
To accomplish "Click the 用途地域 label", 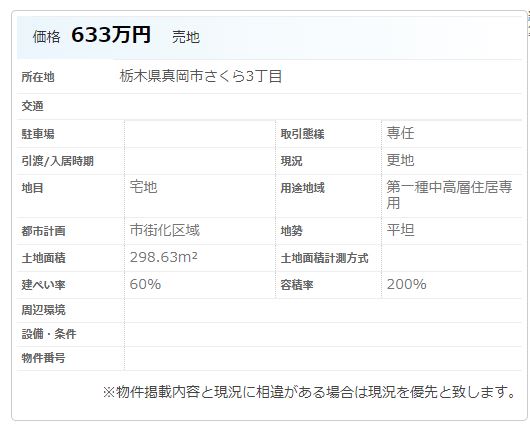I will [x=303, y=188].
